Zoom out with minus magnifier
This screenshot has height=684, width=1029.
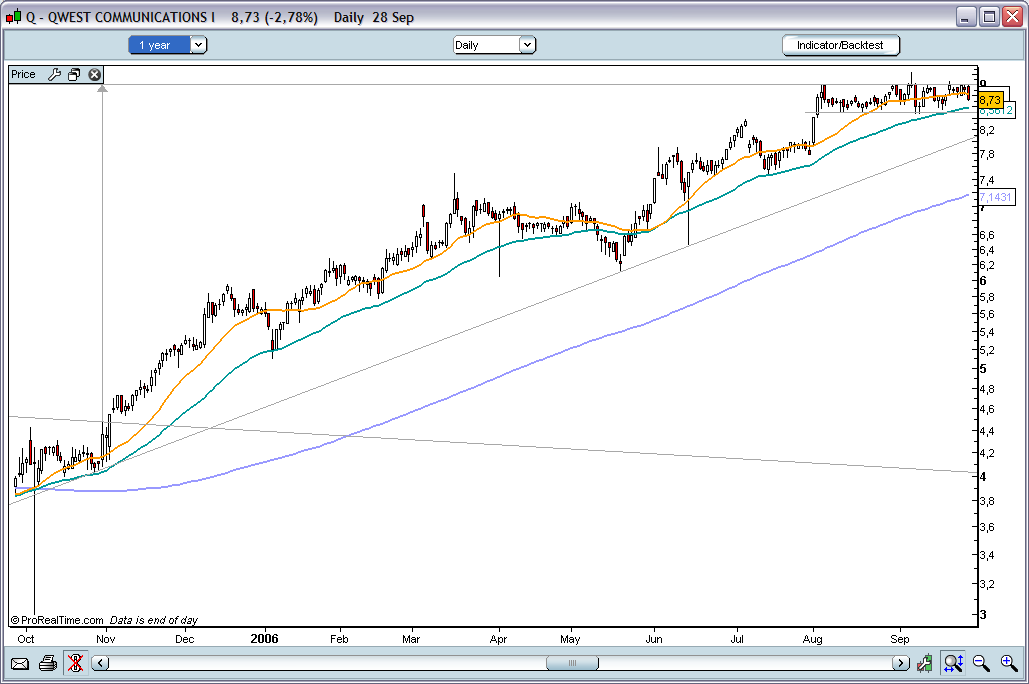pyautogui.click(x=981, y=663)
